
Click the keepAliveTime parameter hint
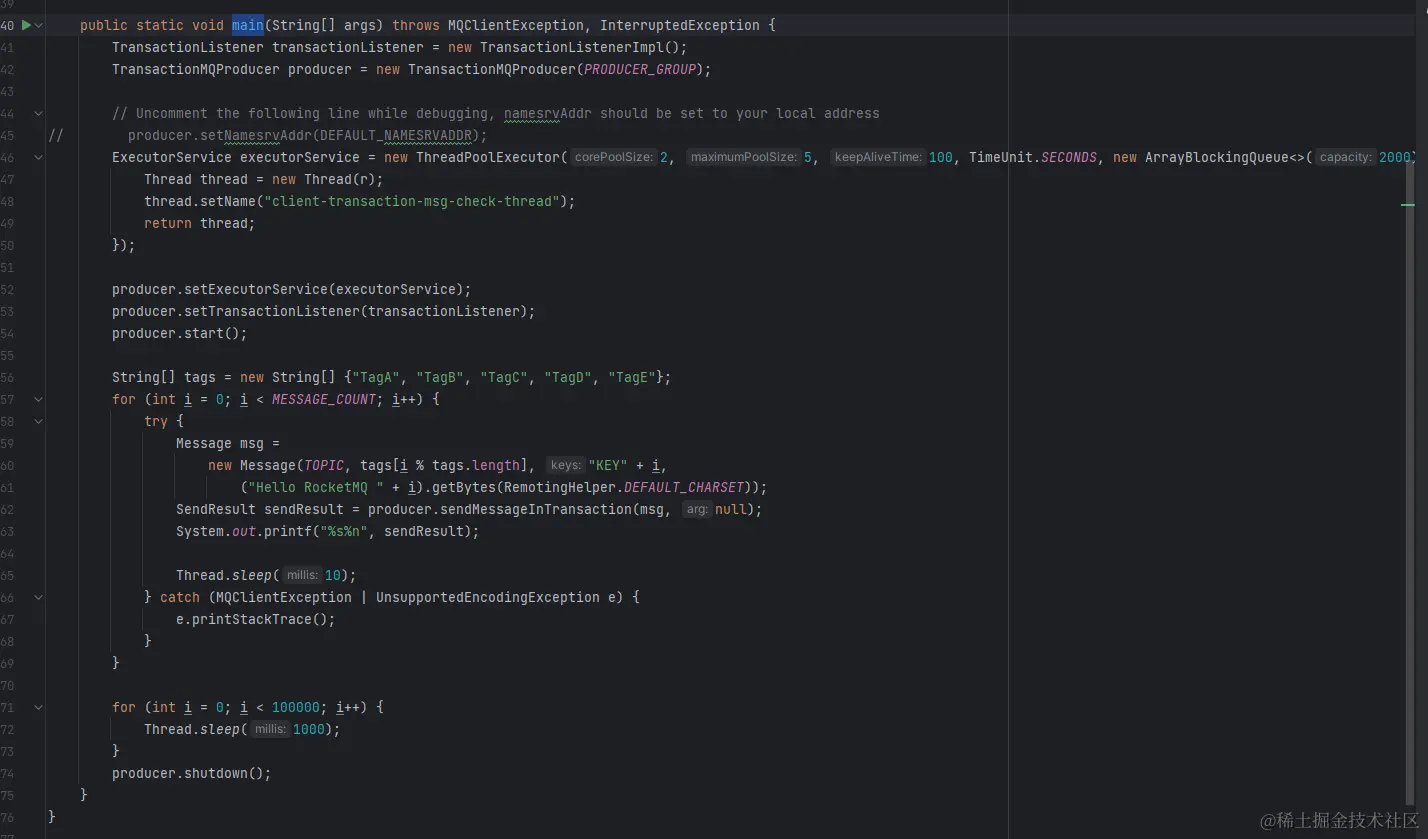[878, 157]
